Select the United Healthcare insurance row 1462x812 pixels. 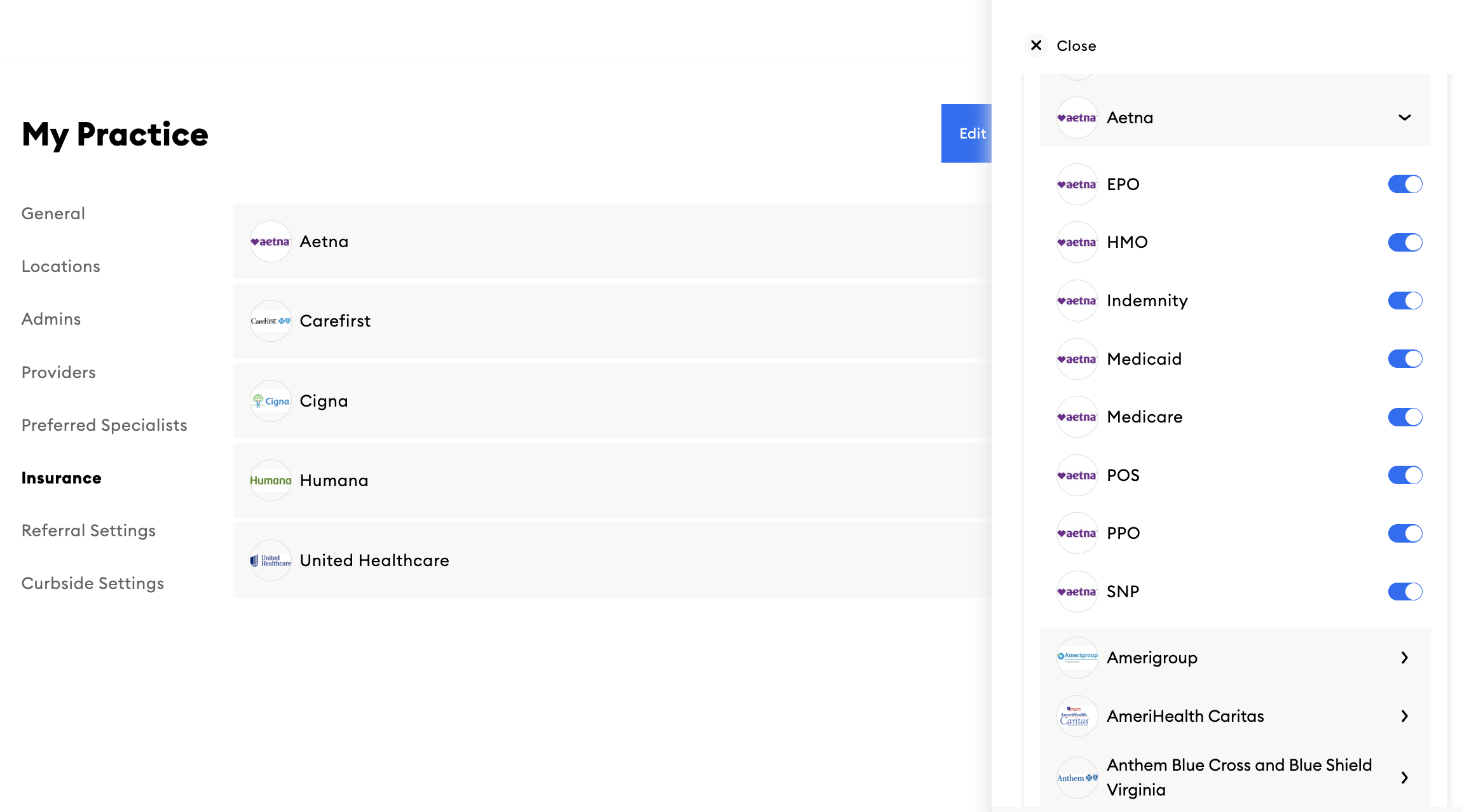pyautogui.click(x=610, y=560)
